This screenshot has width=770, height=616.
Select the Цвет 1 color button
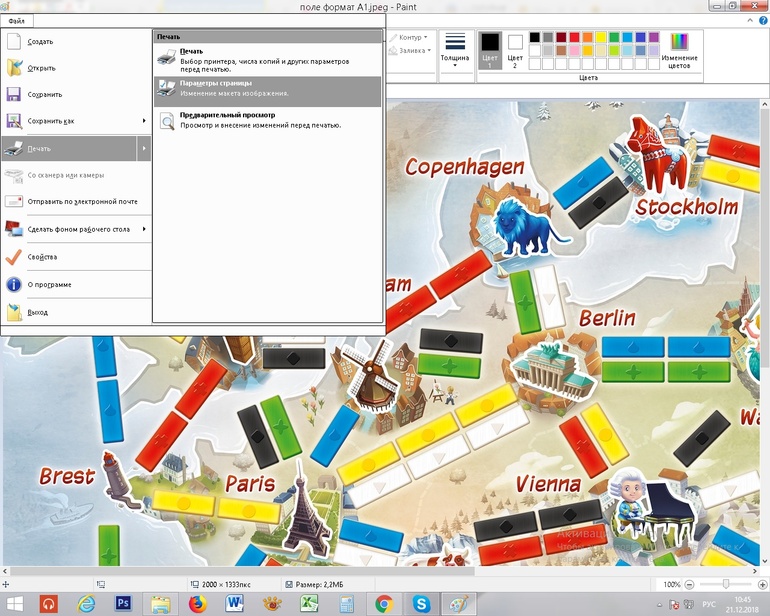pos(490,50)
